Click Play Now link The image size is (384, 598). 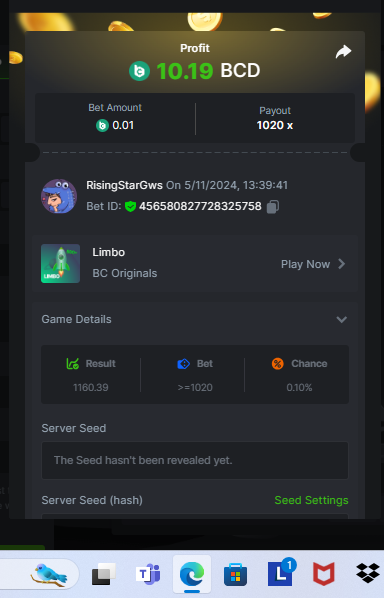(x=305, y=264)
